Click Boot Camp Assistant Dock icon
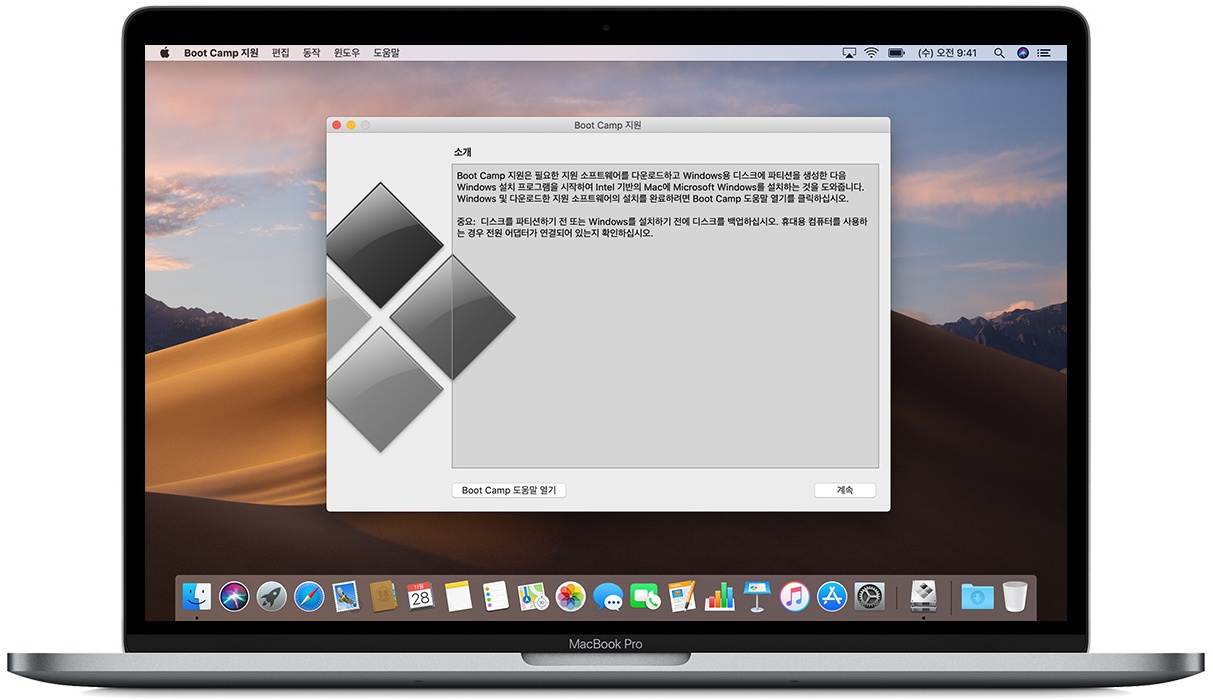The height and width of the screenshot is (700, 1213). pos(923,597)
